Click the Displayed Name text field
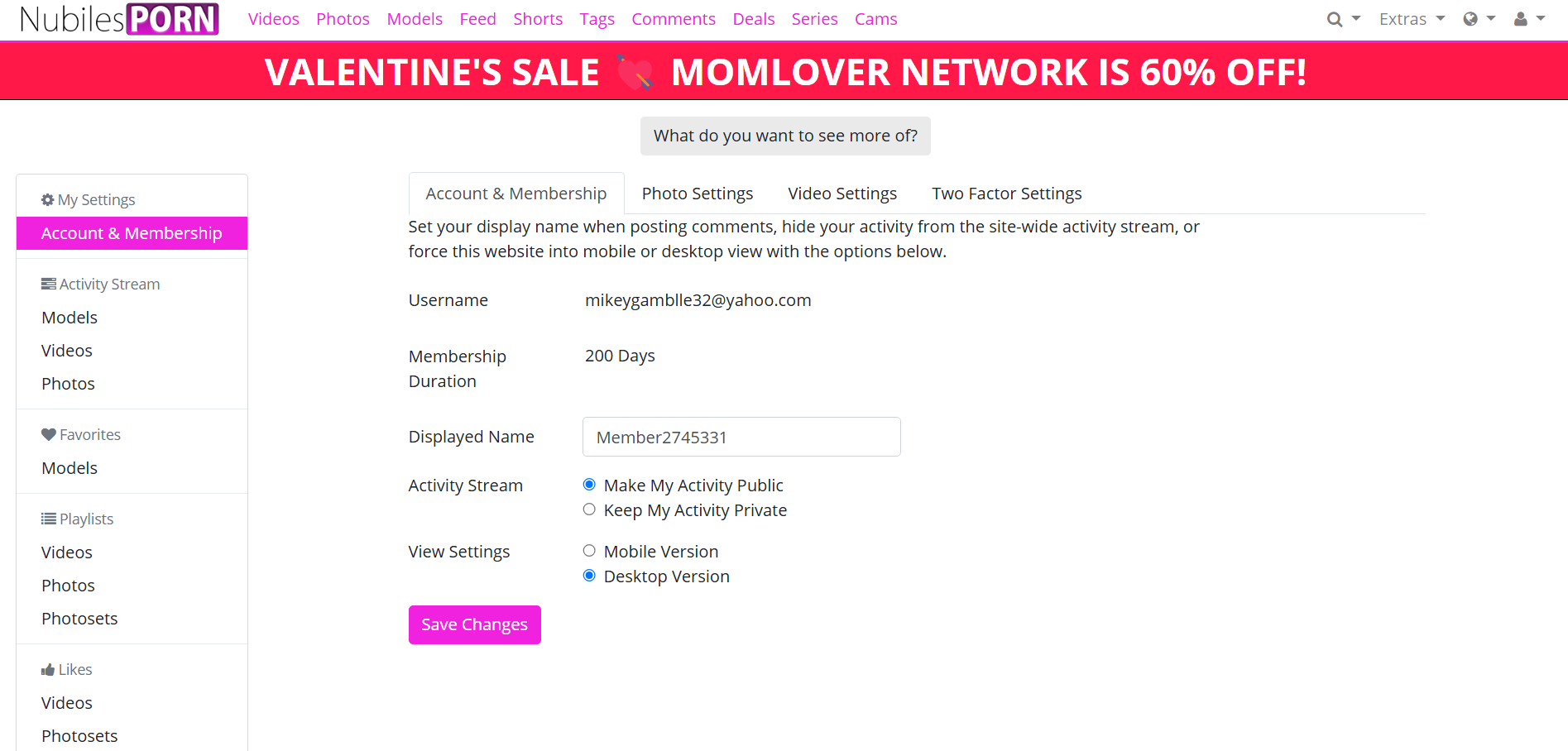Image resolution: width=1568 pixels, height=751 pixels. (x=741, y=437)
